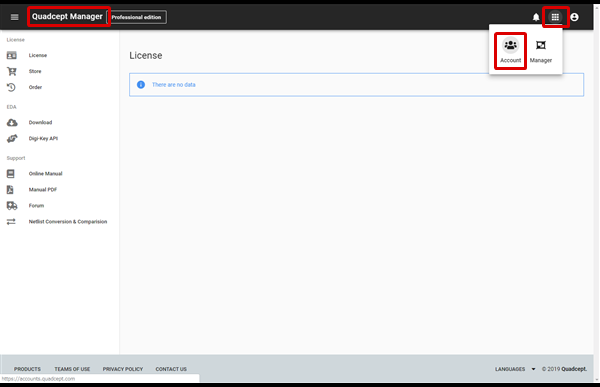
Task: Click the Quadcept Manager title
Action: (x=67, y=16)
